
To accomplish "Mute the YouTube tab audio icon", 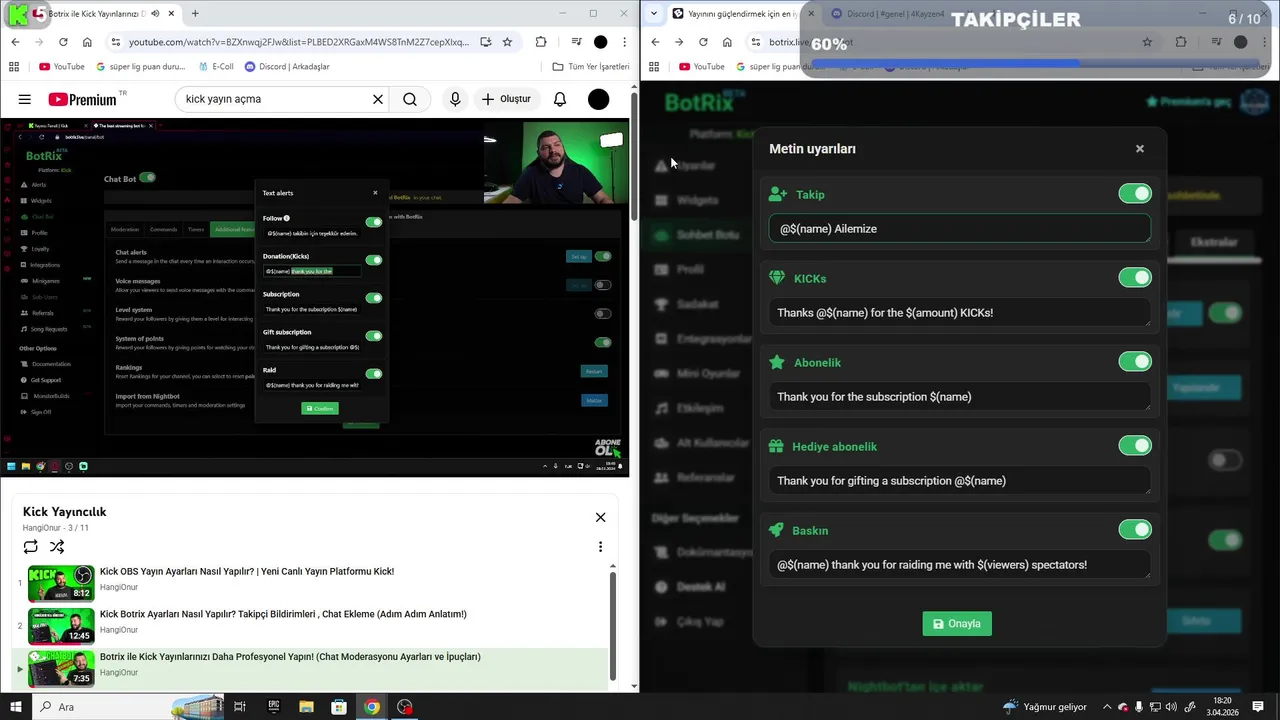I will (155, 14).
